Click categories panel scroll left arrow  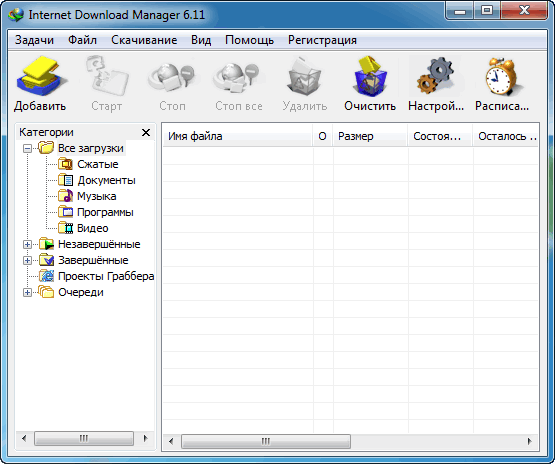tap(24, 439)
